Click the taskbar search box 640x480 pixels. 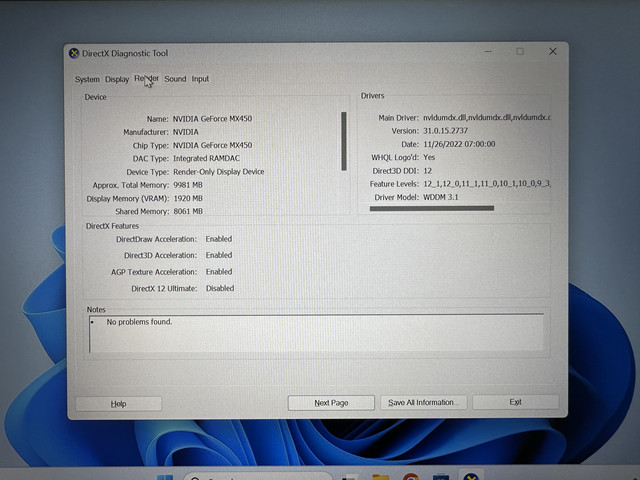[x=257, y=476]
